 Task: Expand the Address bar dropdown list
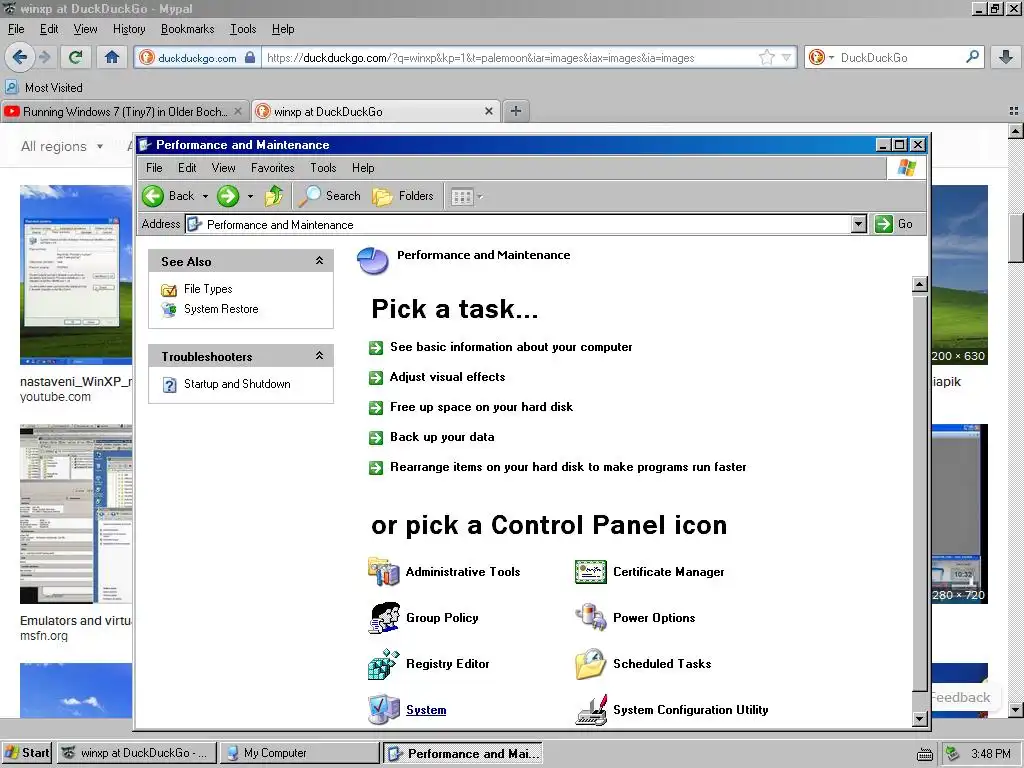pos(859,225)
